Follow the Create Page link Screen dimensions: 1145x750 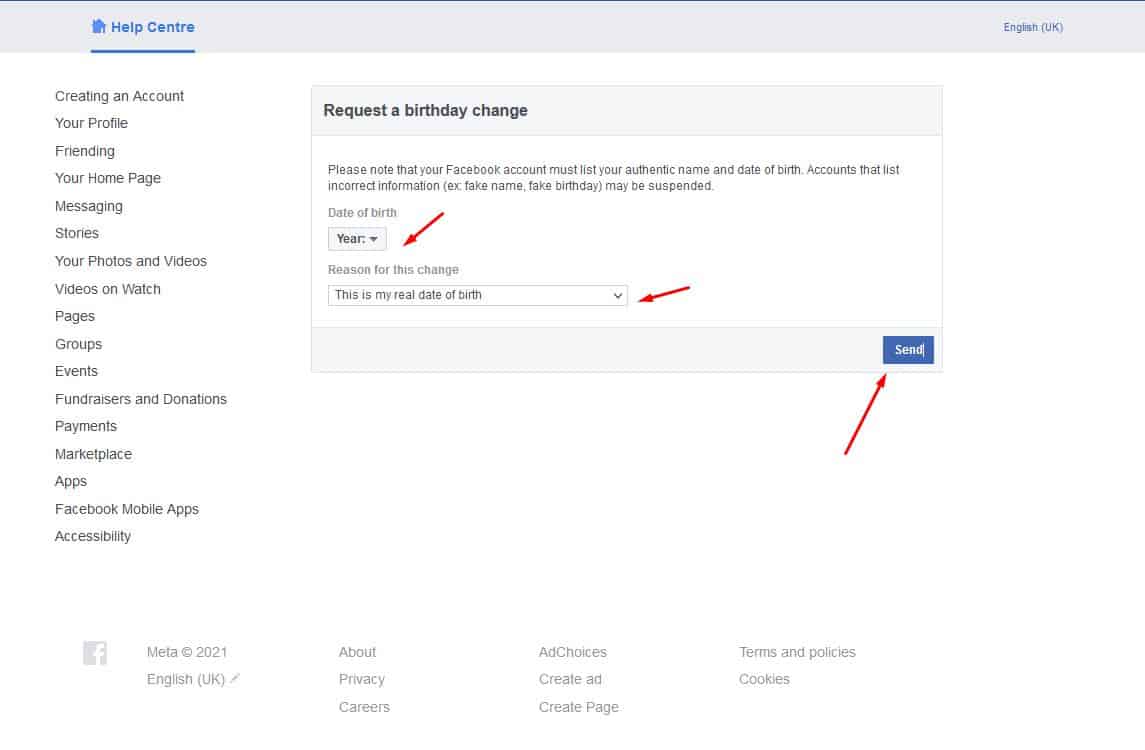click(578, 707)
